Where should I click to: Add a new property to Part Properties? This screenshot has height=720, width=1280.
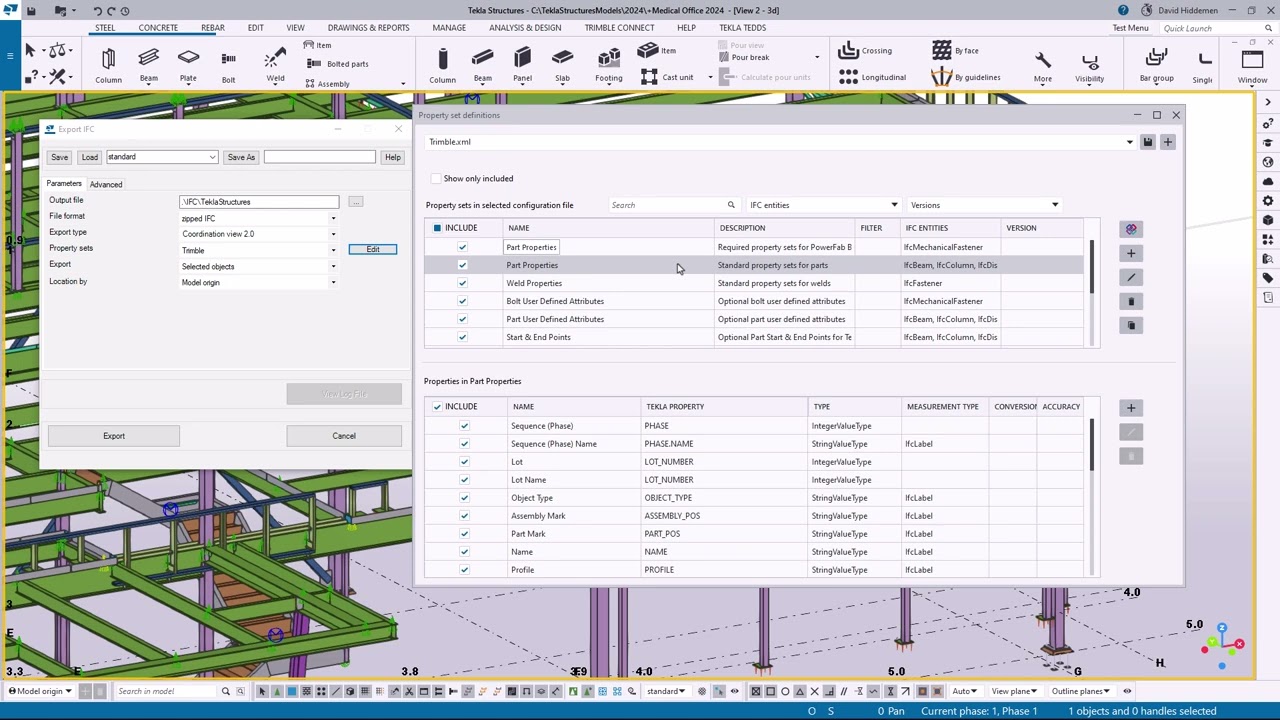click(x=1131, y=407)
